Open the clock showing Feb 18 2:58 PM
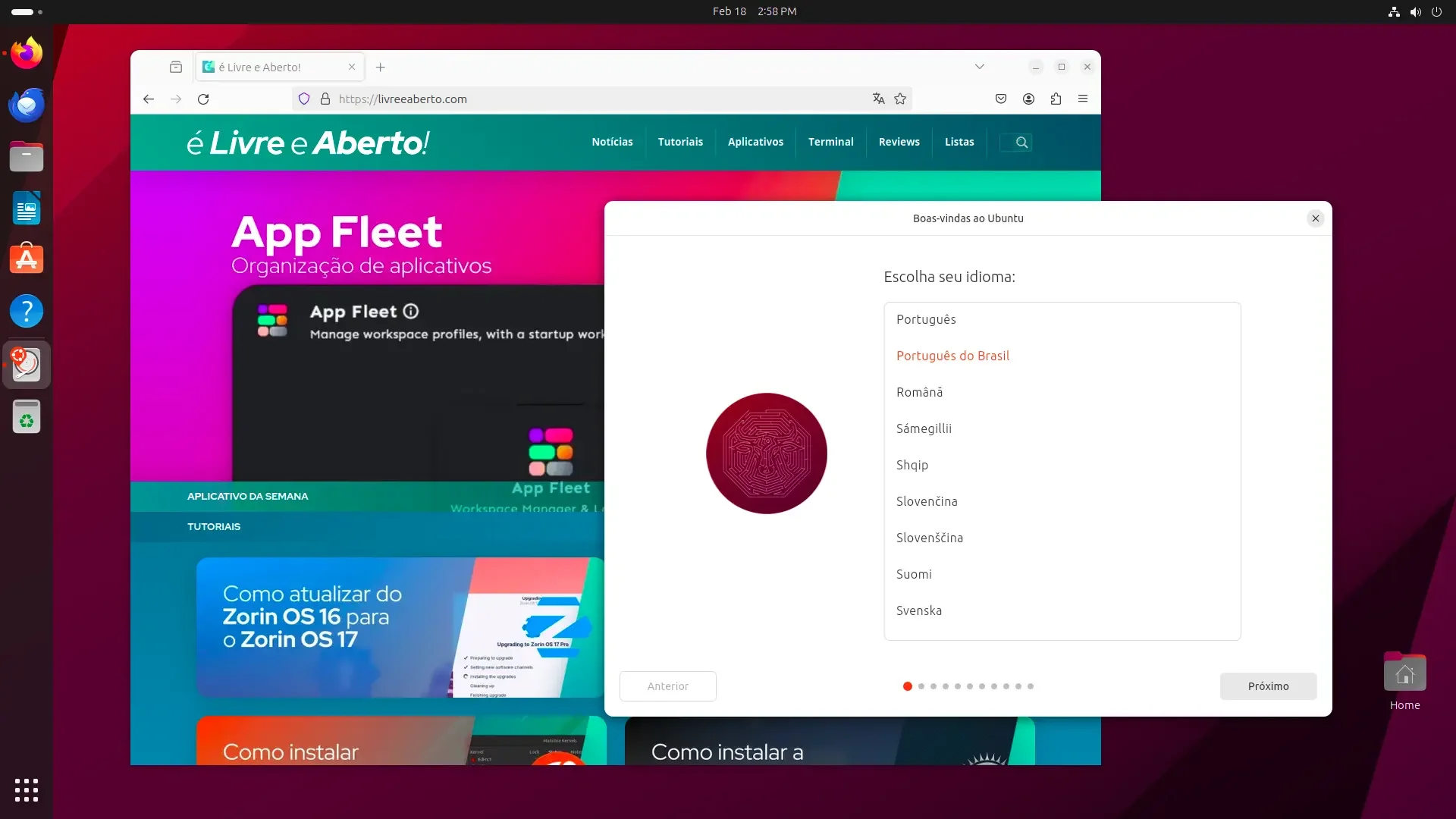Image resolution: width=1456 pixels, height=819 pixels. click(x=755, y=11)
